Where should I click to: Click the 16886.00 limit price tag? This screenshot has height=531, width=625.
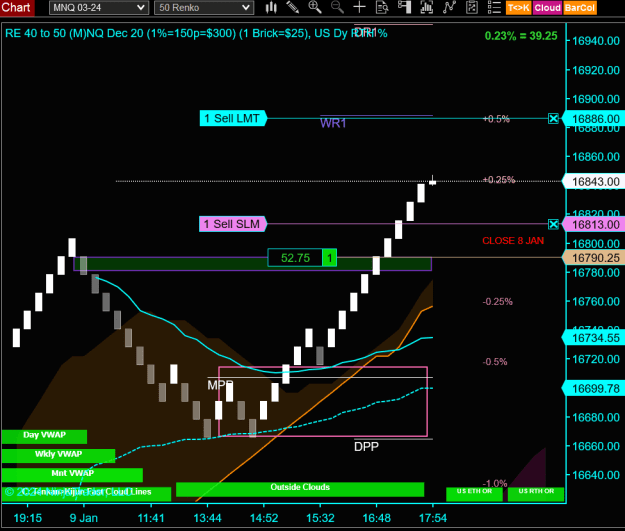tap(595, 119)
